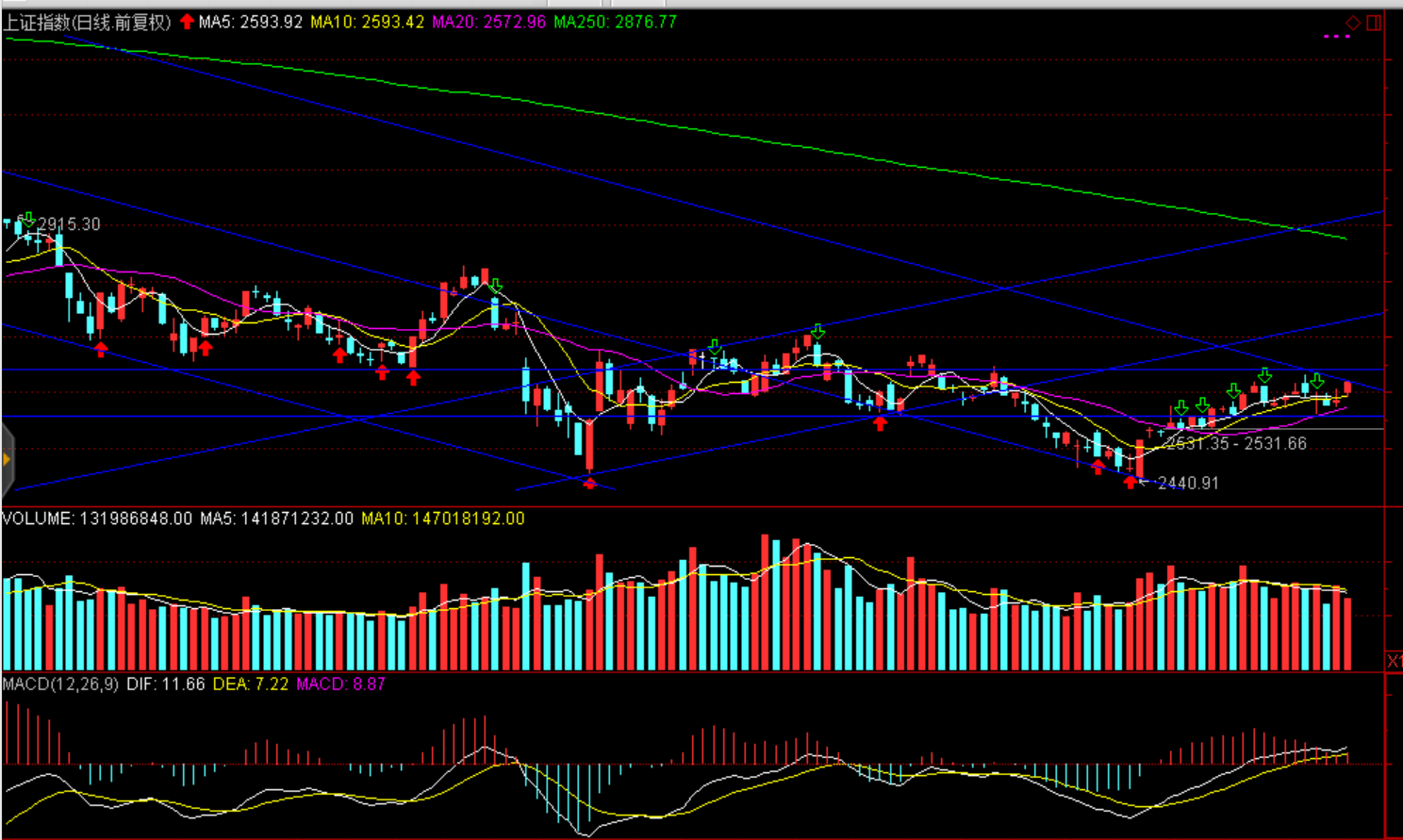The image size is (1403, 840).
Task: Click the red up arrow beside the 2440.91 arrow
Action: pos(1098,466)
